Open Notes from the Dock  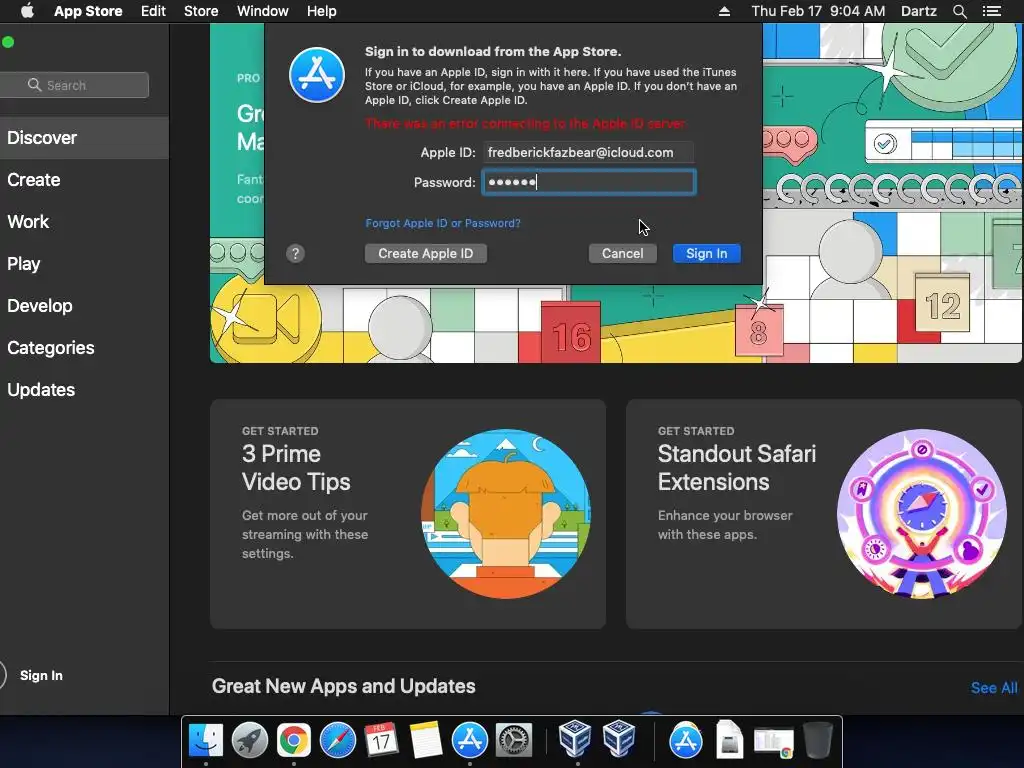pyautogui.click(x=426, y=741)
